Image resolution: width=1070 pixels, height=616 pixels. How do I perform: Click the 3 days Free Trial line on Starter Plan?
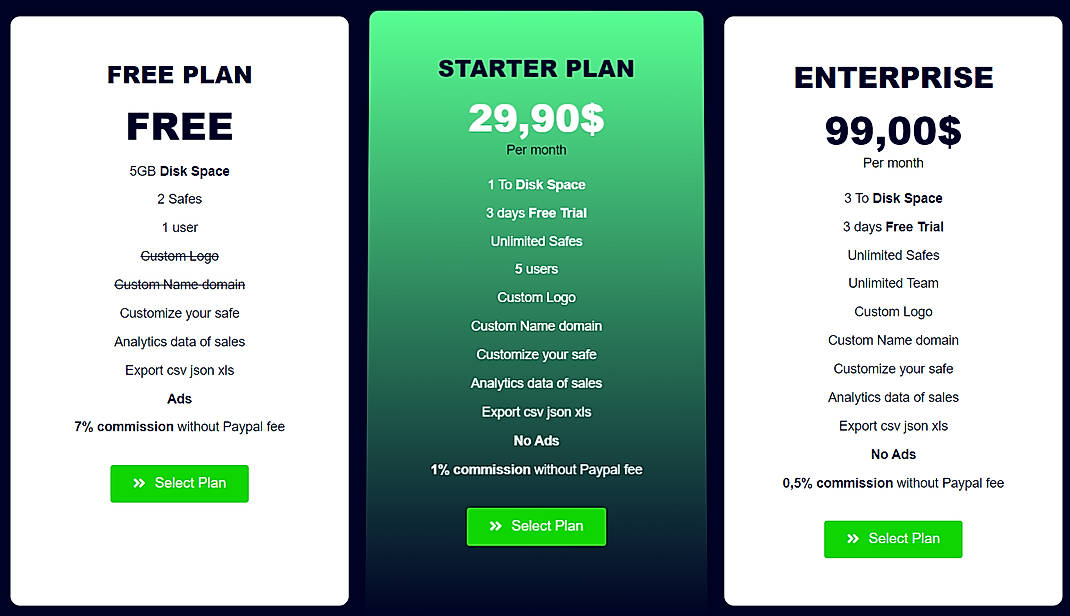[x=536, y=213]
